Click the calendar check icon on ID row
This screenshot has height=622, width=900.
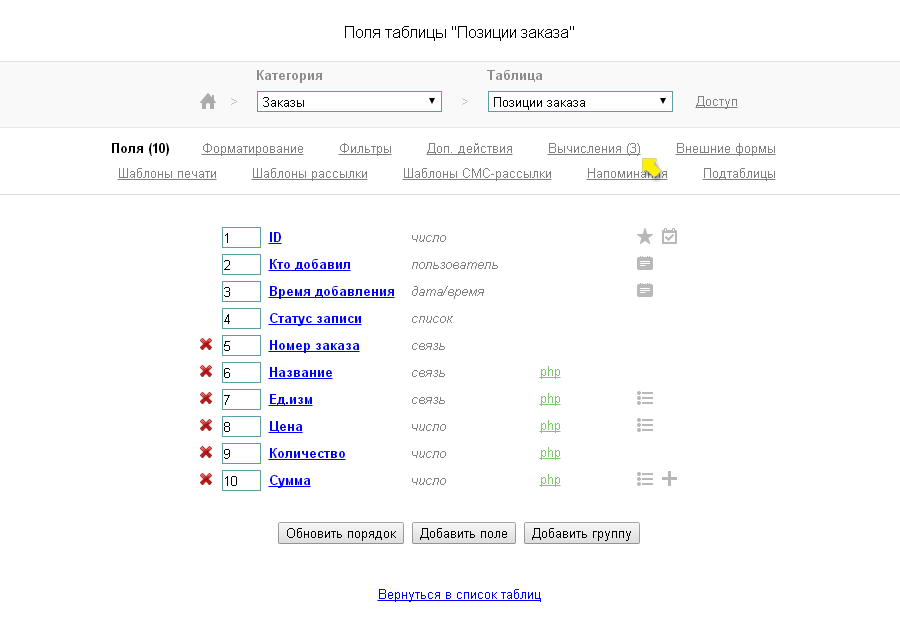click(670, 237)
